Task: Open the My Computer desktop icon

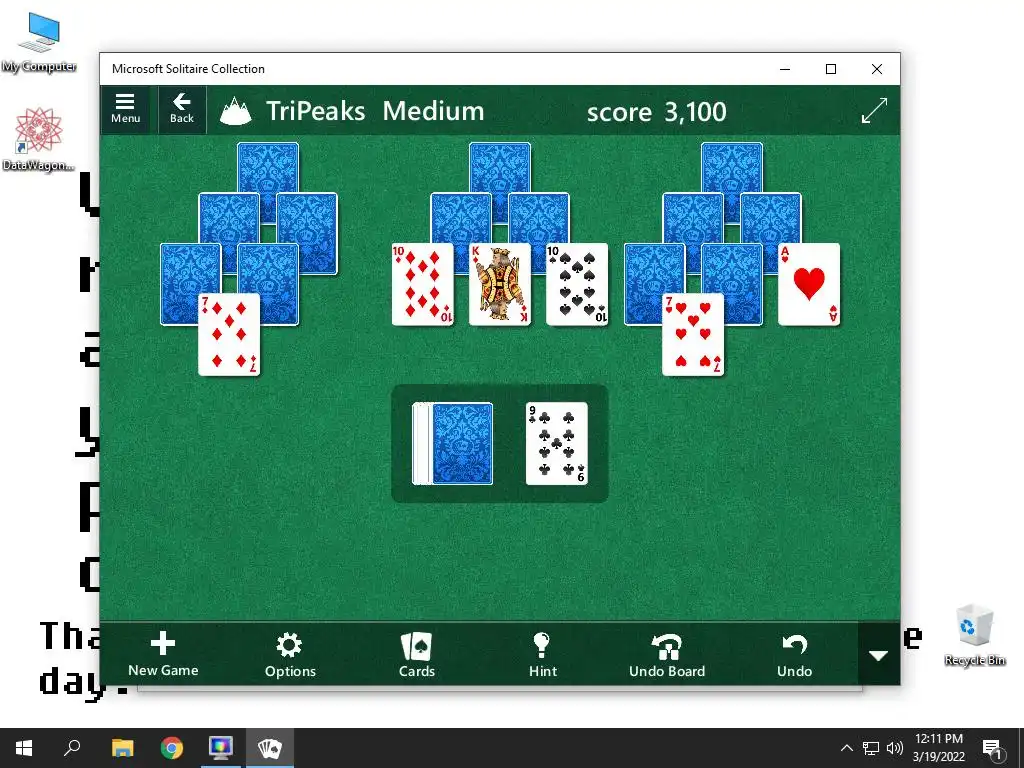Action: coord(39,42)
